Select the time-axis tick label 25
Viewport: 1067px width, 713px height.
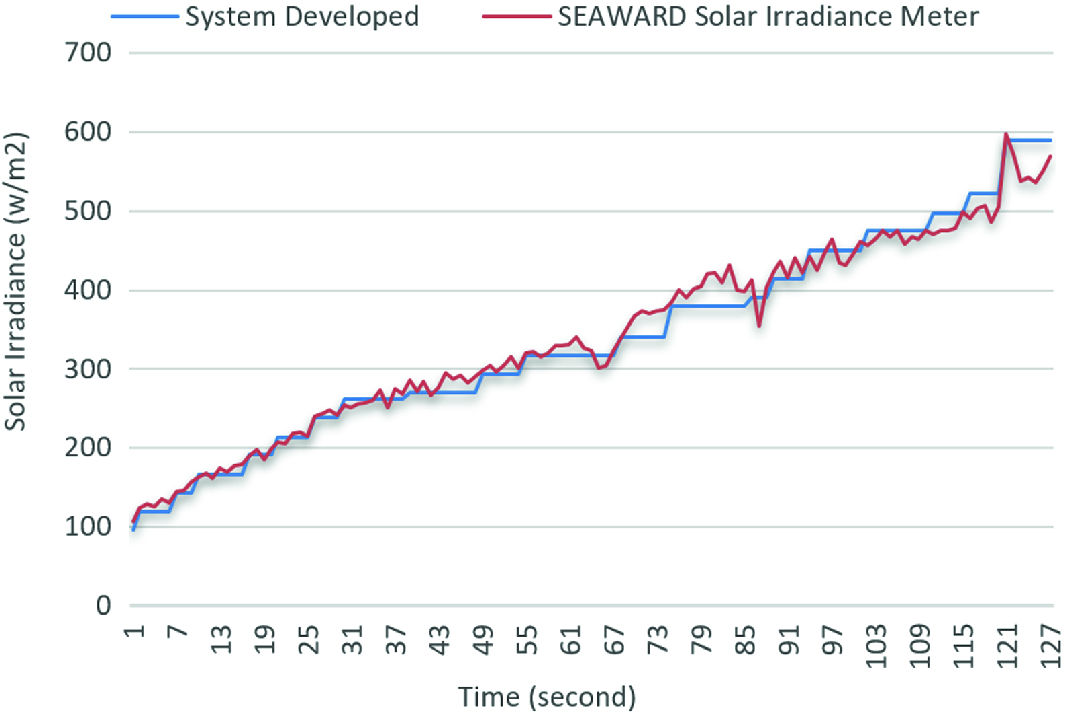(x=308, y=638)
